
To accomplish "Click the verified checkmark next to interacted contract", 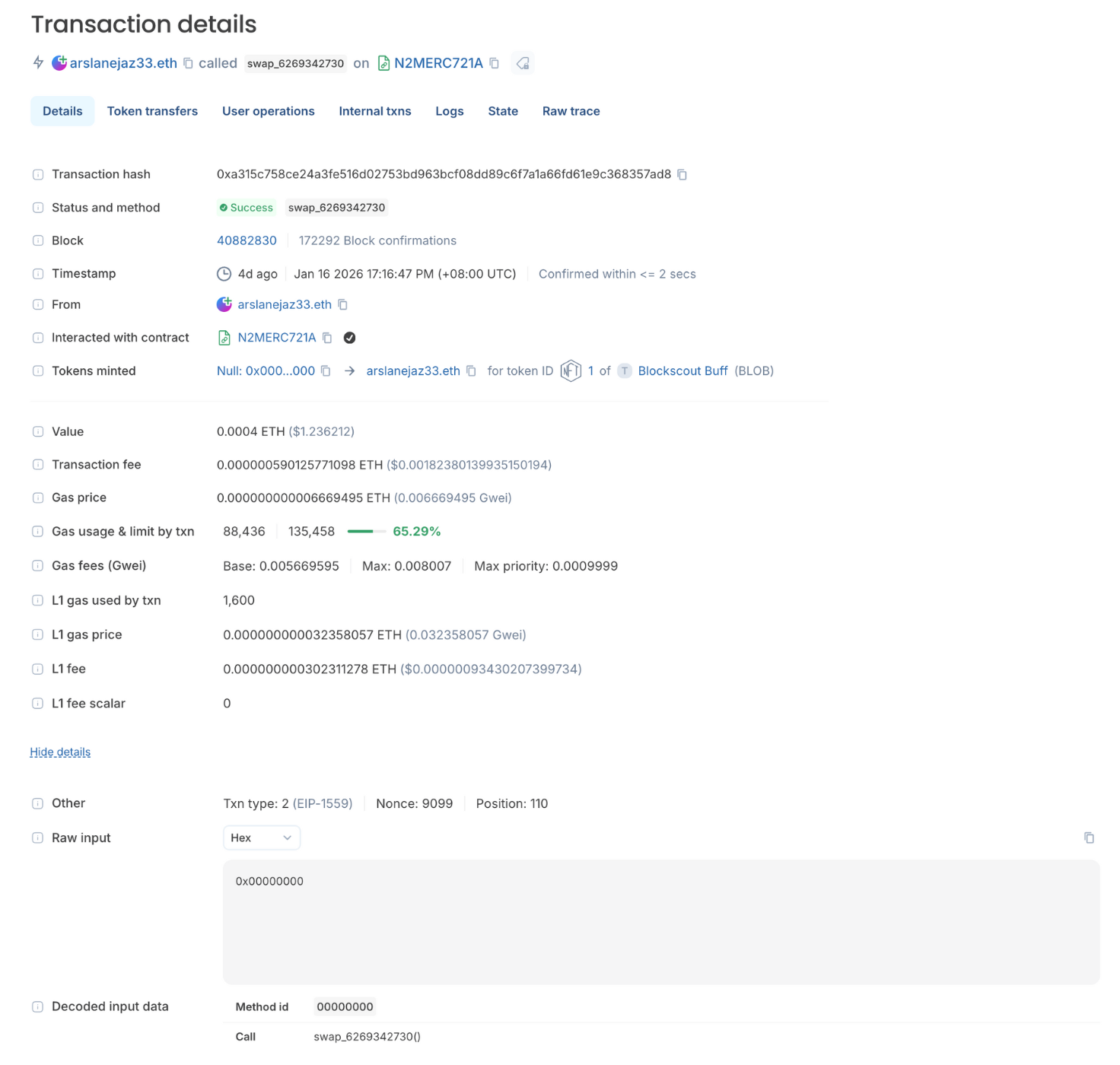I will [349, 337].
